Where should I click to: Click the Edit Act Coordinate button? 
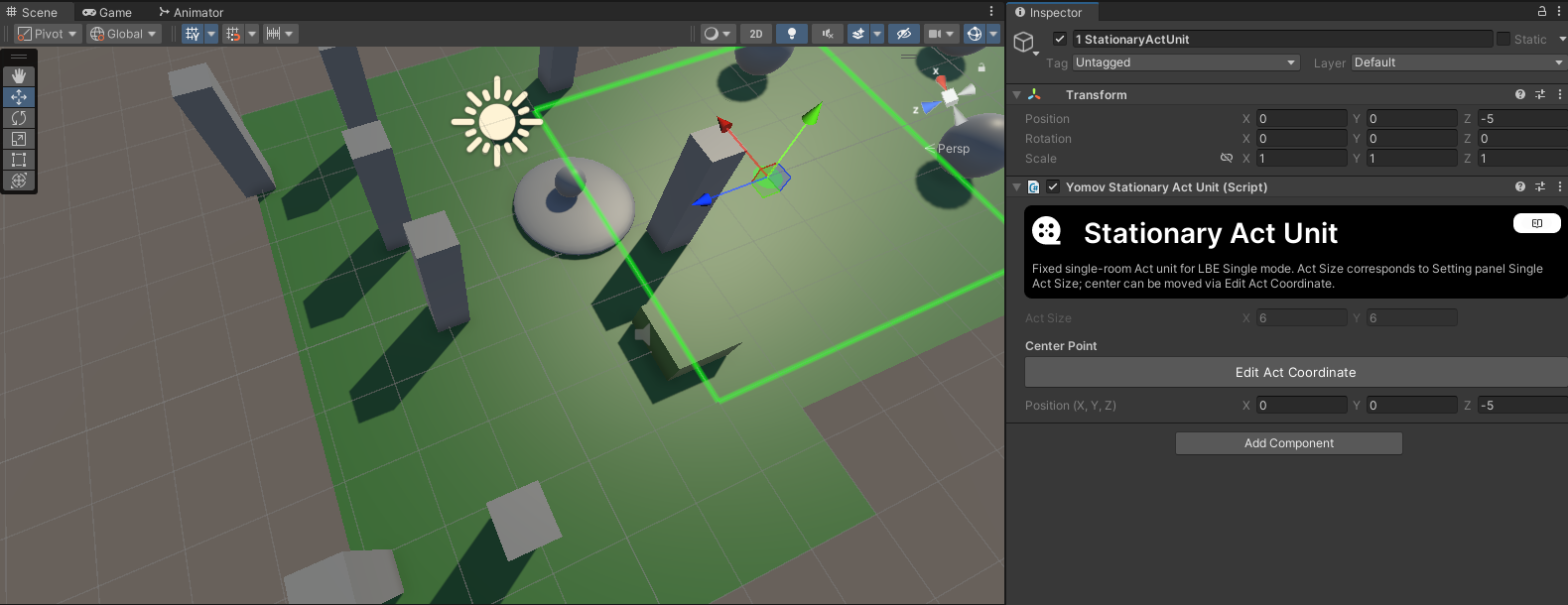(x=1296, y=372)
